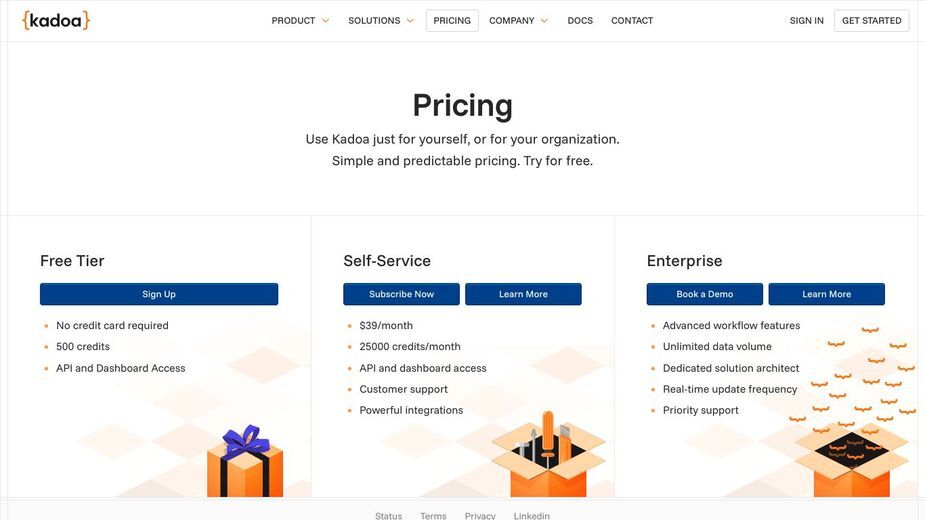Screen dimensions: 925x520
Task: Expand the Company dropdown chevron
Action: click(x=544, y=21)
